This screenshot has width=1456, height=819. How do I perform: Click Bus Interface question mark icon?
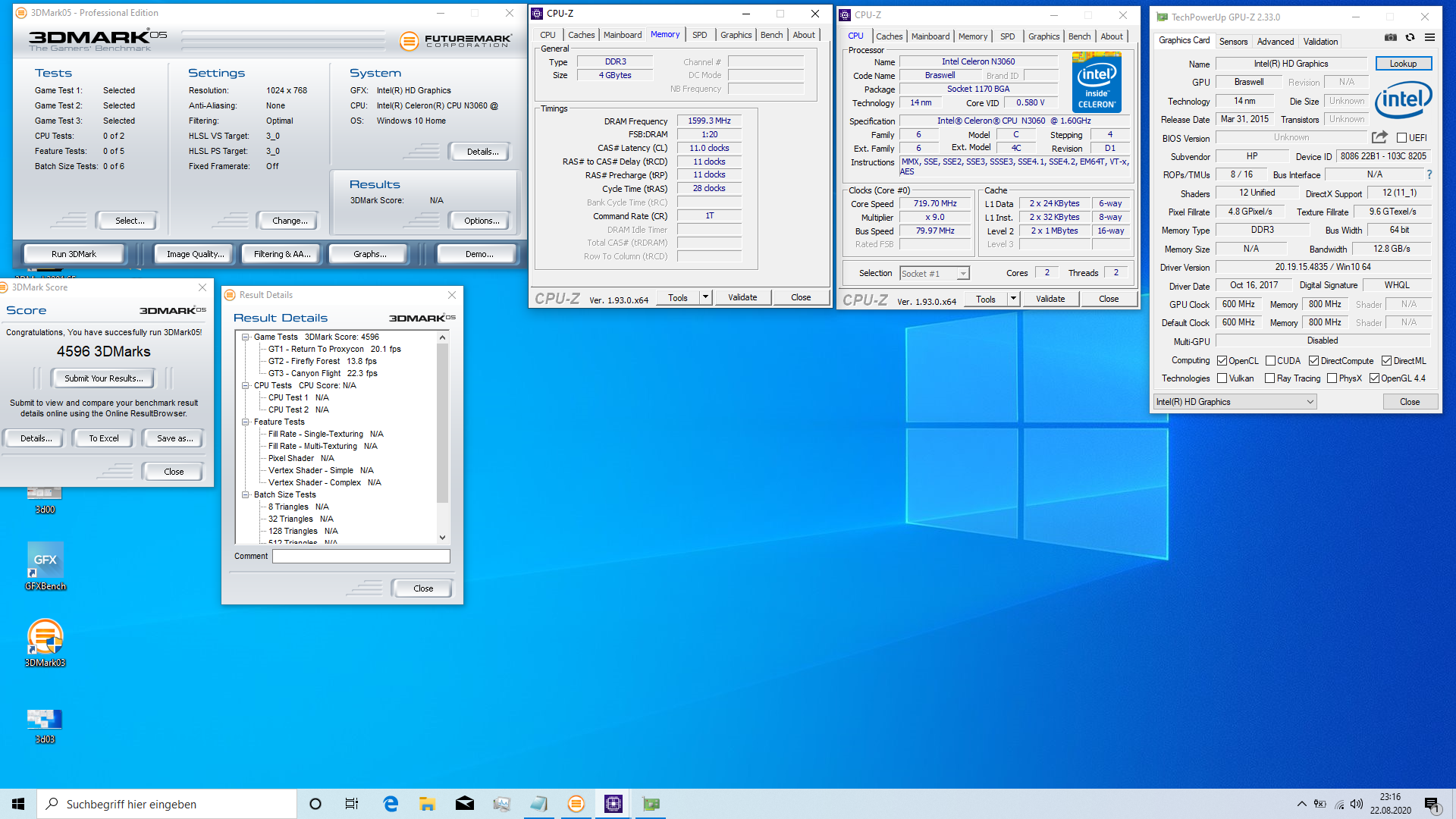pos(1429,174)
